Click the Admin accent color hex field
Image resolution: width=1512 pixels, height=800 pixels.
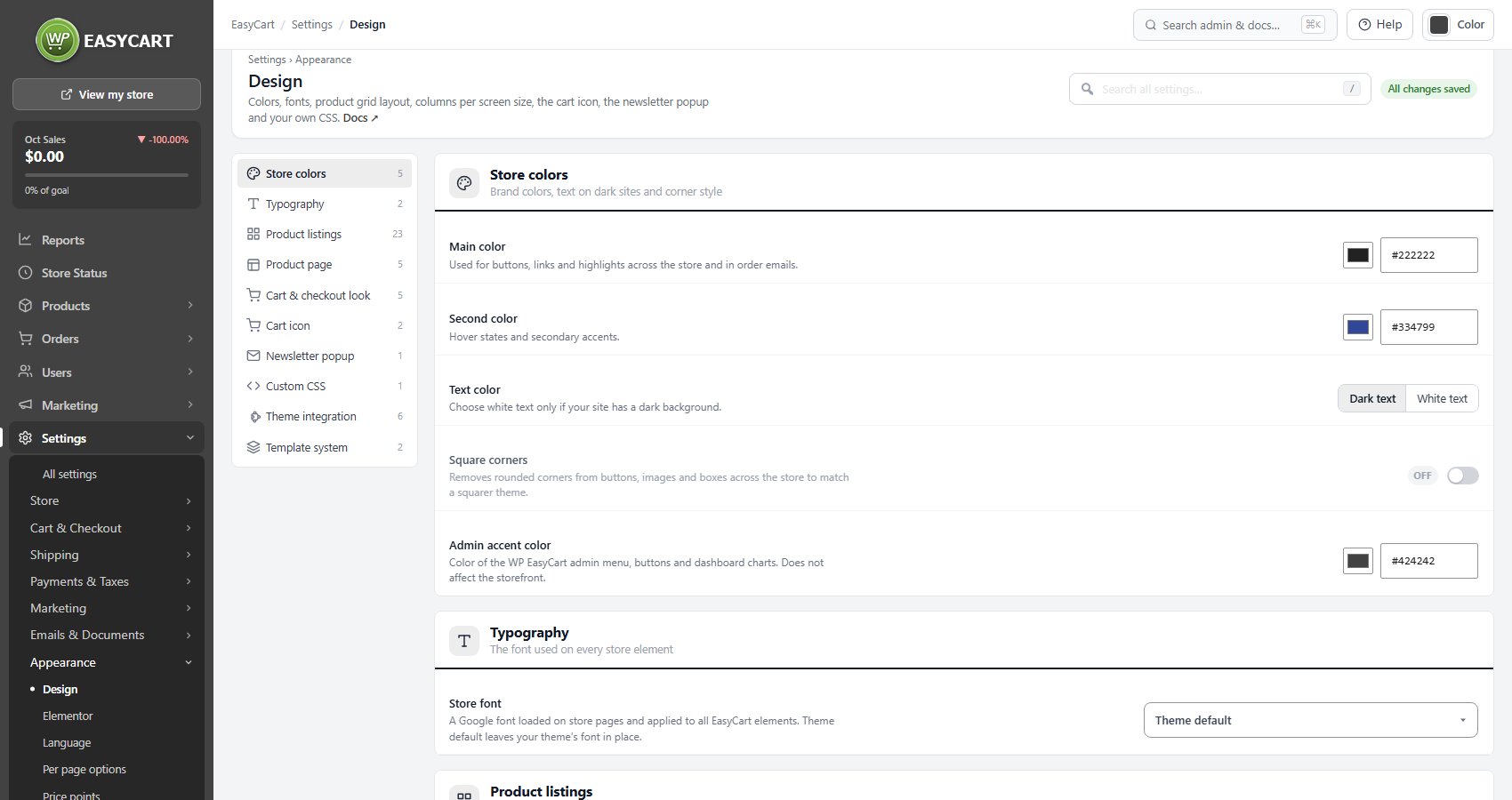coord(1428,561)
